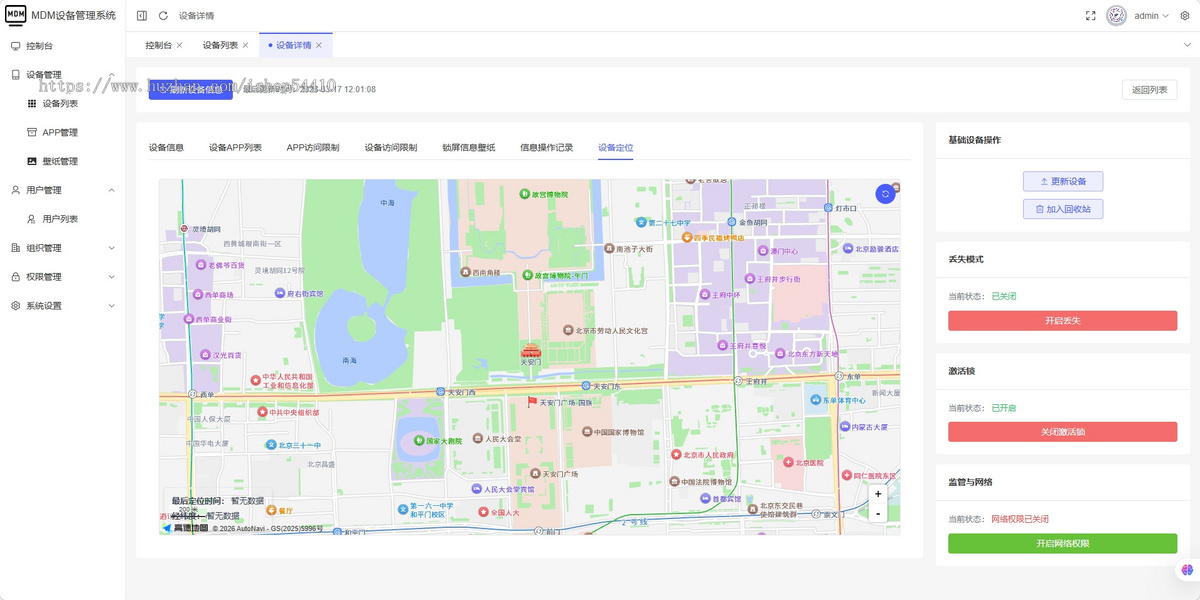The image size is (1200, 600).
Task: Click the red flag marker at 天安门广场-国旗
Action: tap(533, 402)
